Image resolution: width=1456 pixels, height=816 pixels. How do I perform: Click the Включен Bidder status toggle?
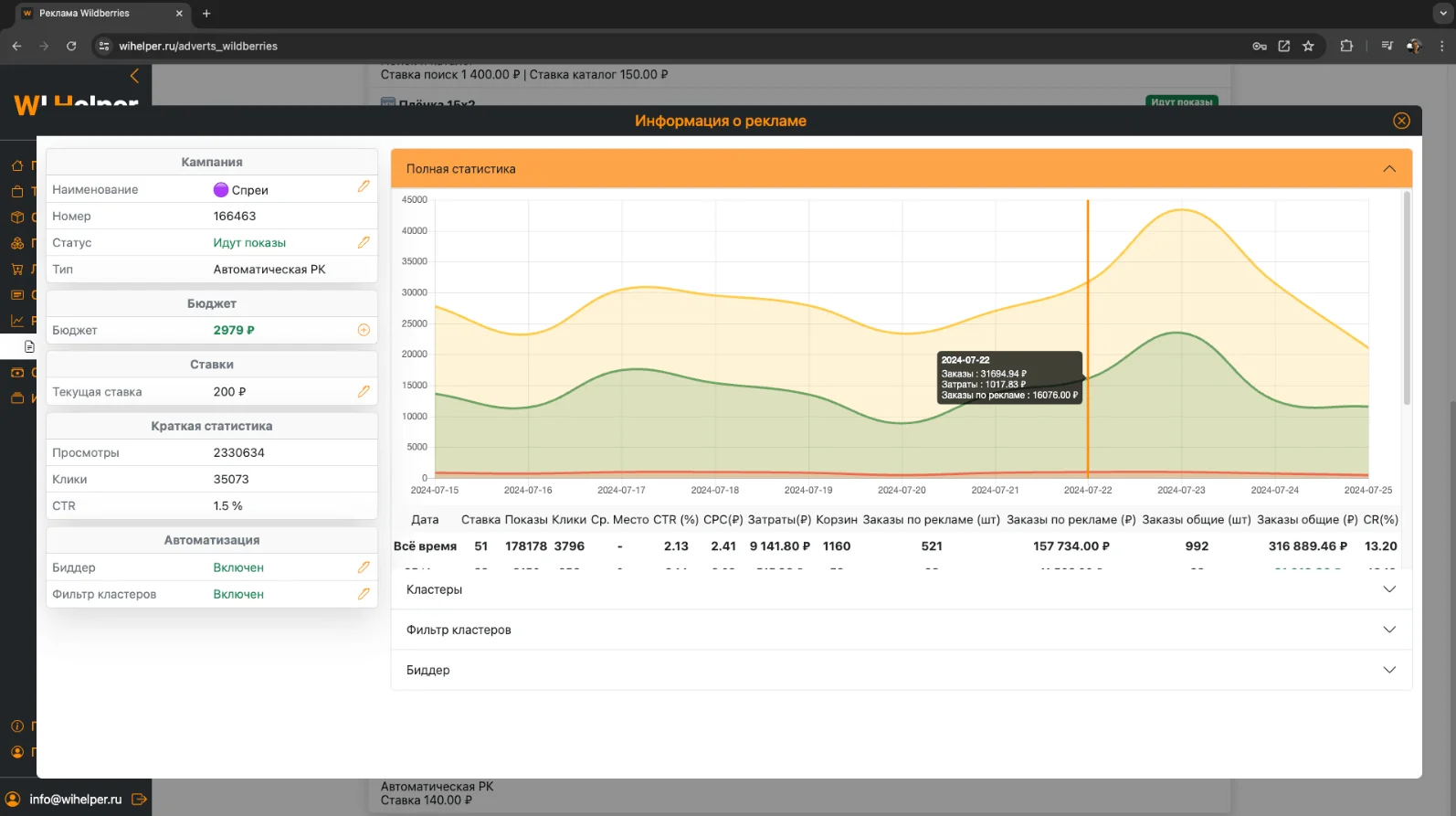pyautogui.click(x=238, y=567)
